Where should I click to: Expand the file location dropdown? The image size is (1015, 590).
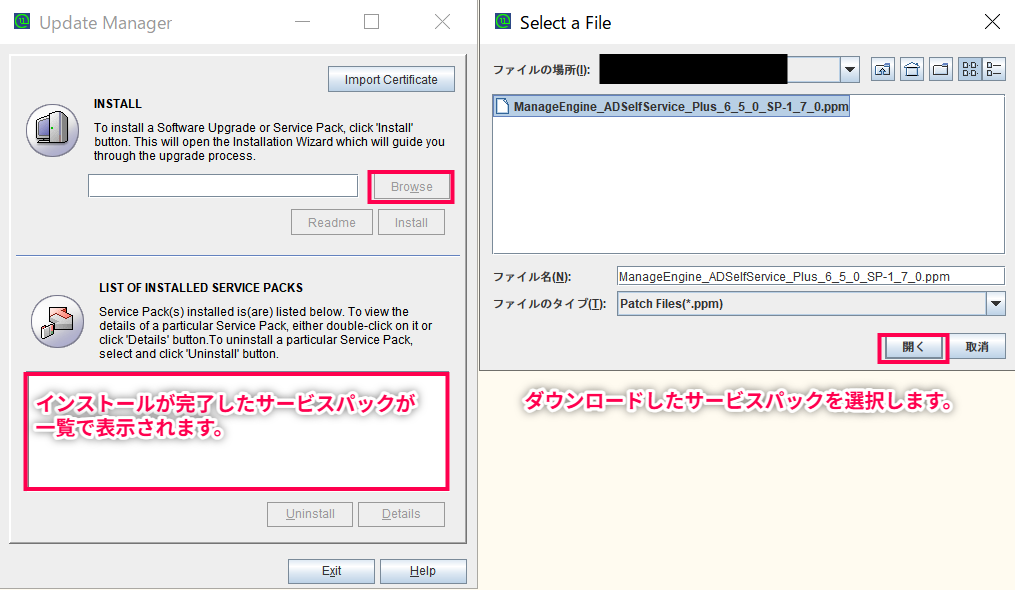point(849,69)
